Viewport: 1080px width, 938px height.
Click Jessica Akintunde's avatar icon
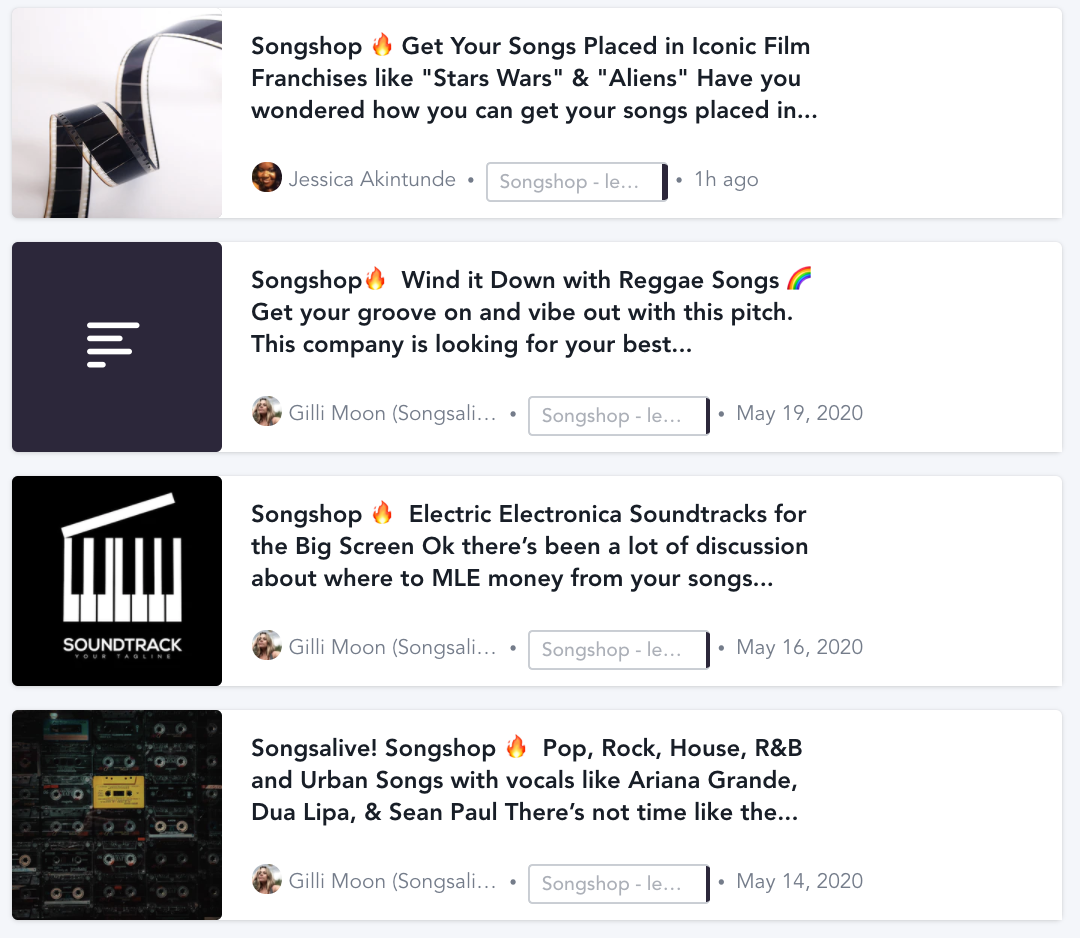pos(267,179)
